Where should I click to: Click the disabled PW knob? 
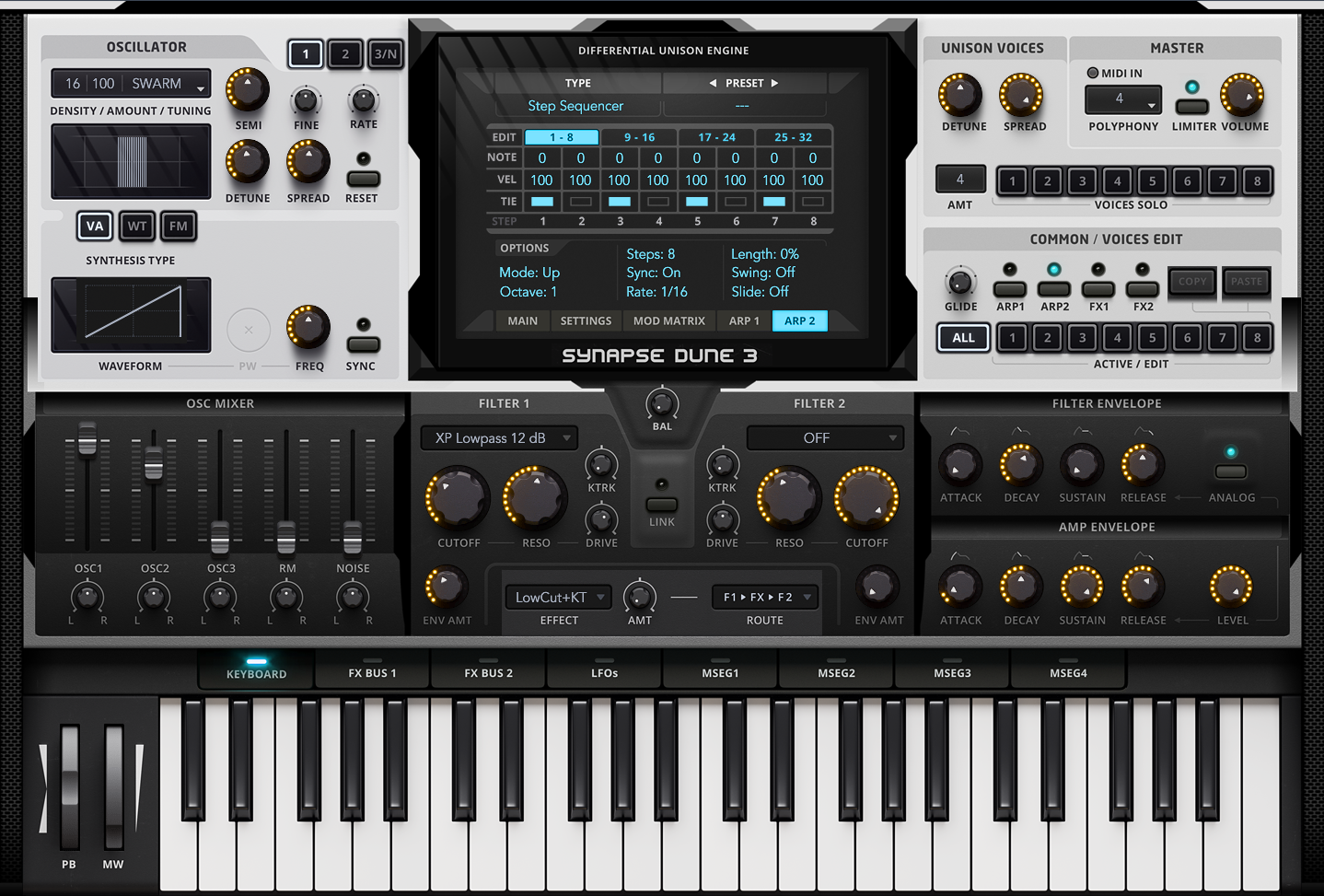click(249, 330)
